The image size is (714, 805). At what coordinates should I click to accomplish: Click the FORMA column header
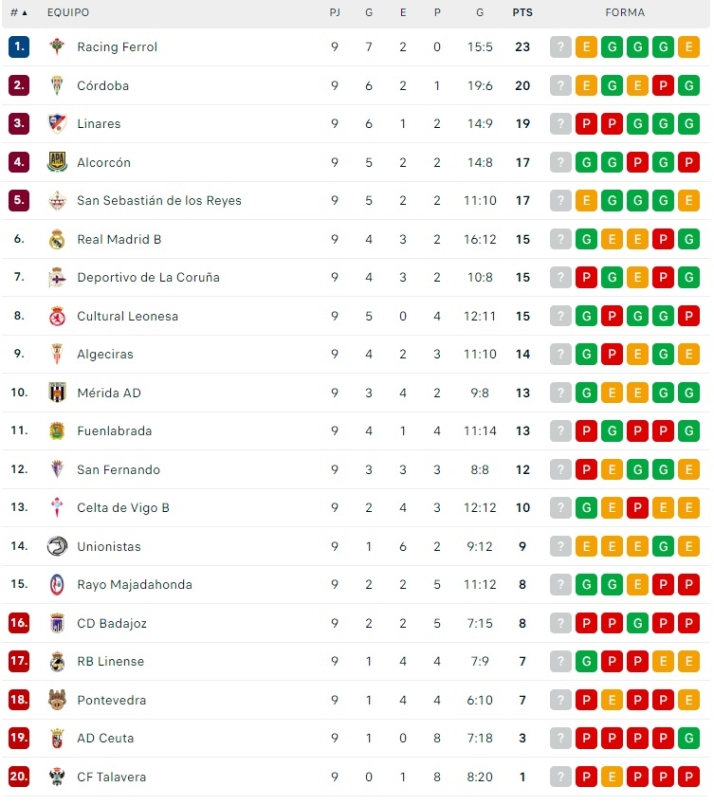tap(625, 13)
